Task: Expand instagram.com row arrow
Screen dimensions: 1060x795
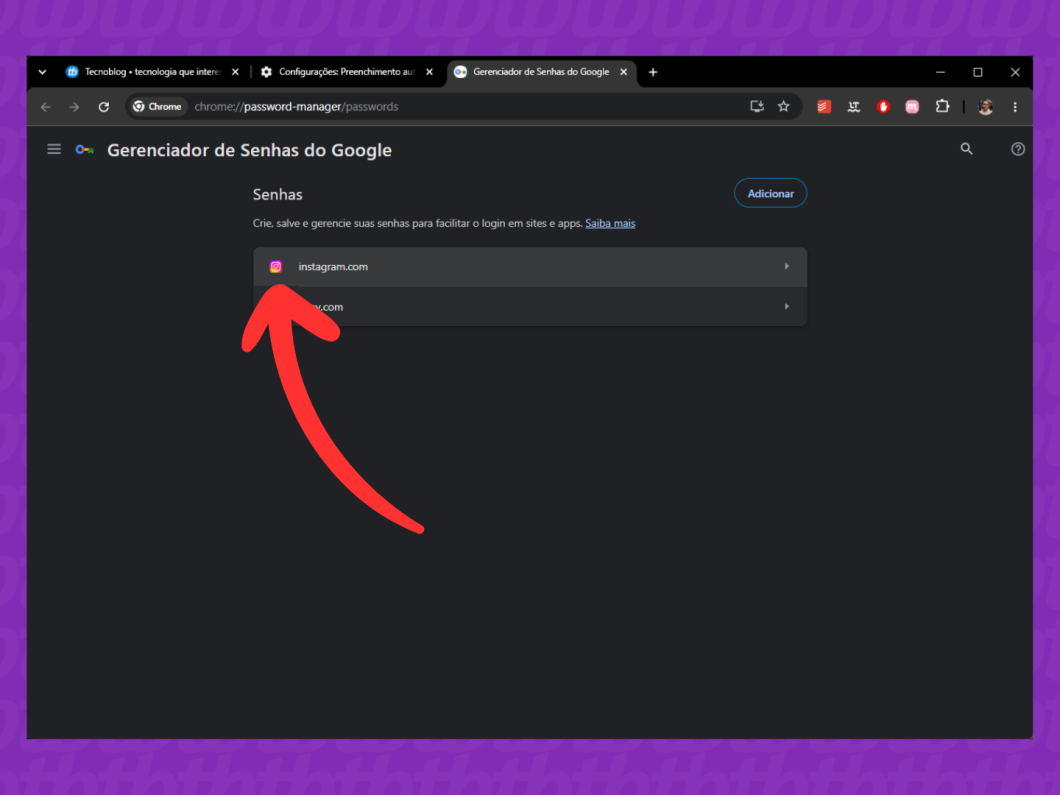Action: coord(787,266)
